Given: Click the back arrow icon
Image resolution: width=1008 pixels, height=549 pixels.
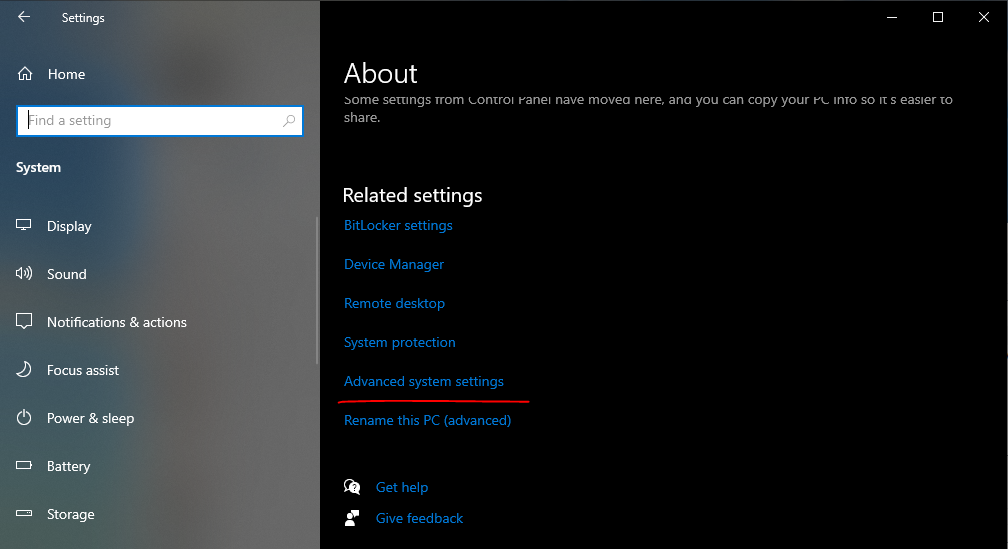Looking at the screenshot, I should [24, 17].
